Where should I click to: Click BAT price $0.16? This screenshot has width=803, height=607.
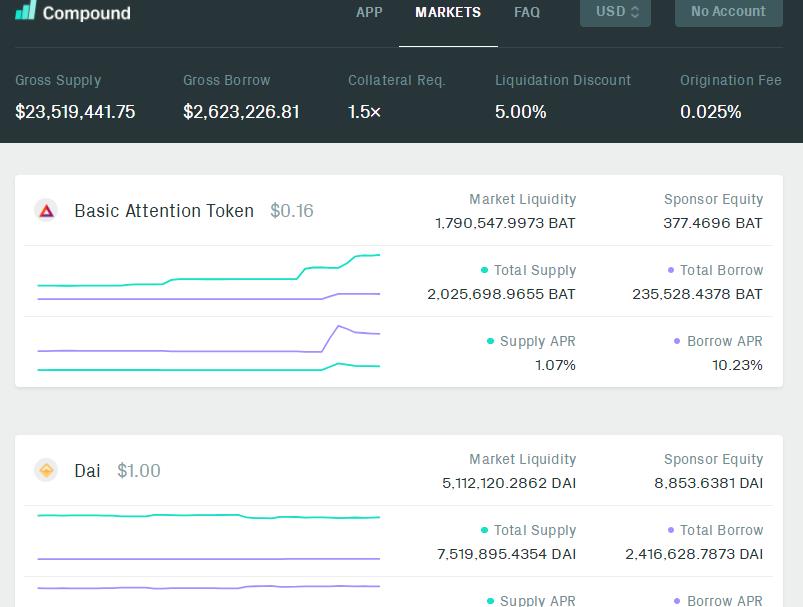(292, 211)
